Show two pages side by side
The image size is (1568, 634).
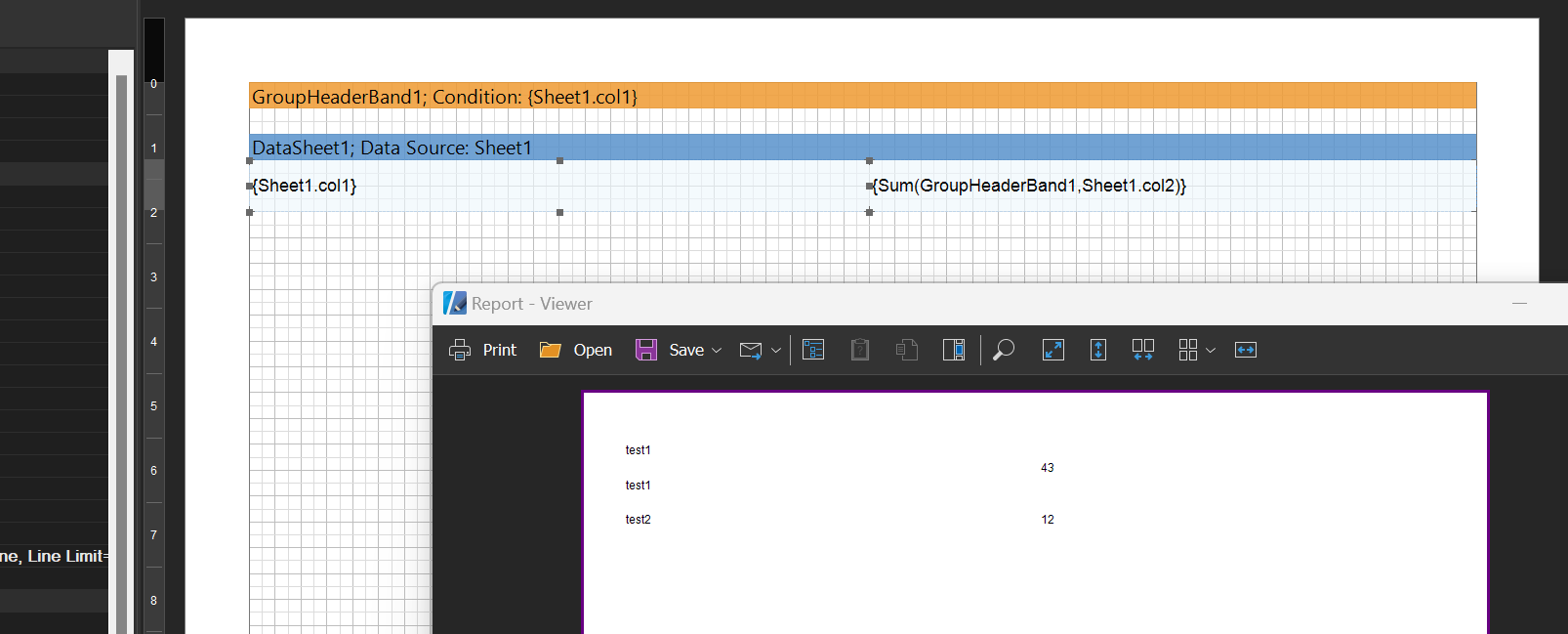click(x=1143, y=350)
